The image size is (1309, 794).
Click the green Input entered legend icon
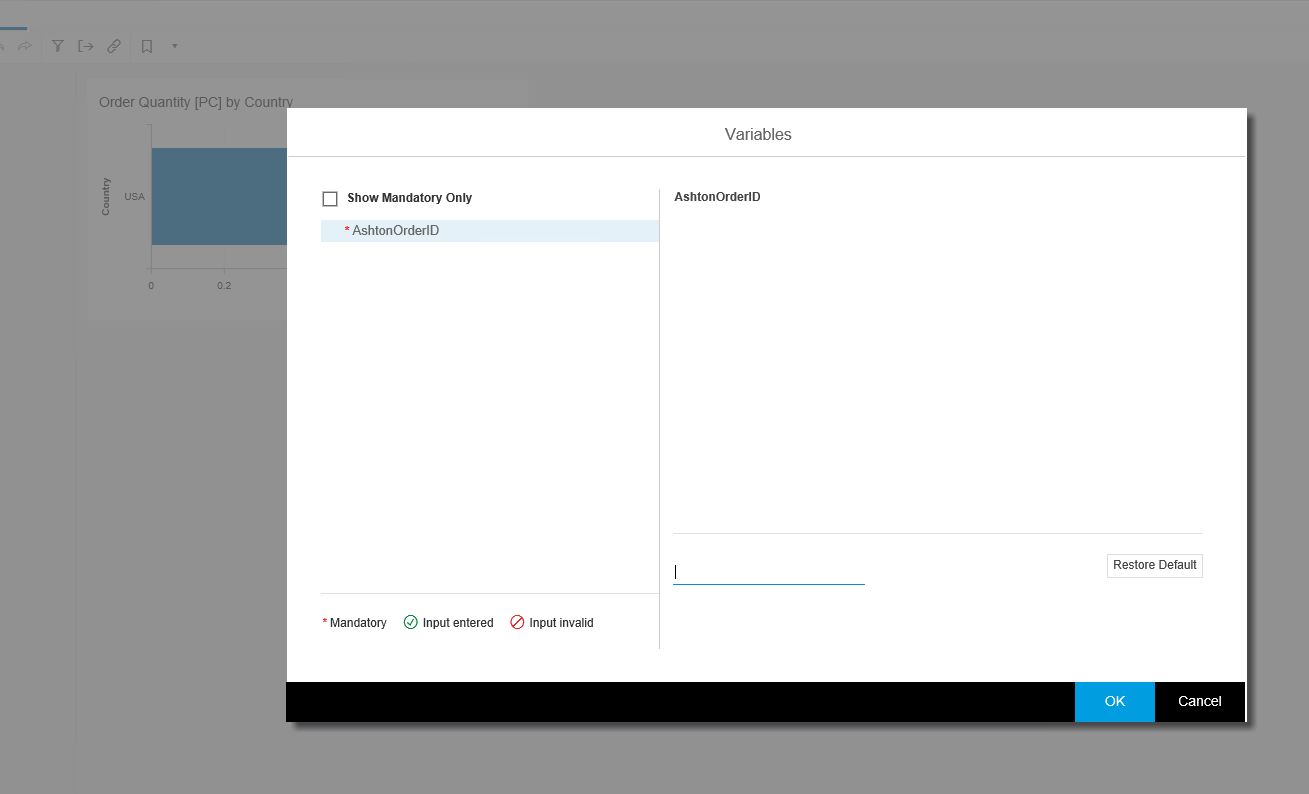point(410,622)
